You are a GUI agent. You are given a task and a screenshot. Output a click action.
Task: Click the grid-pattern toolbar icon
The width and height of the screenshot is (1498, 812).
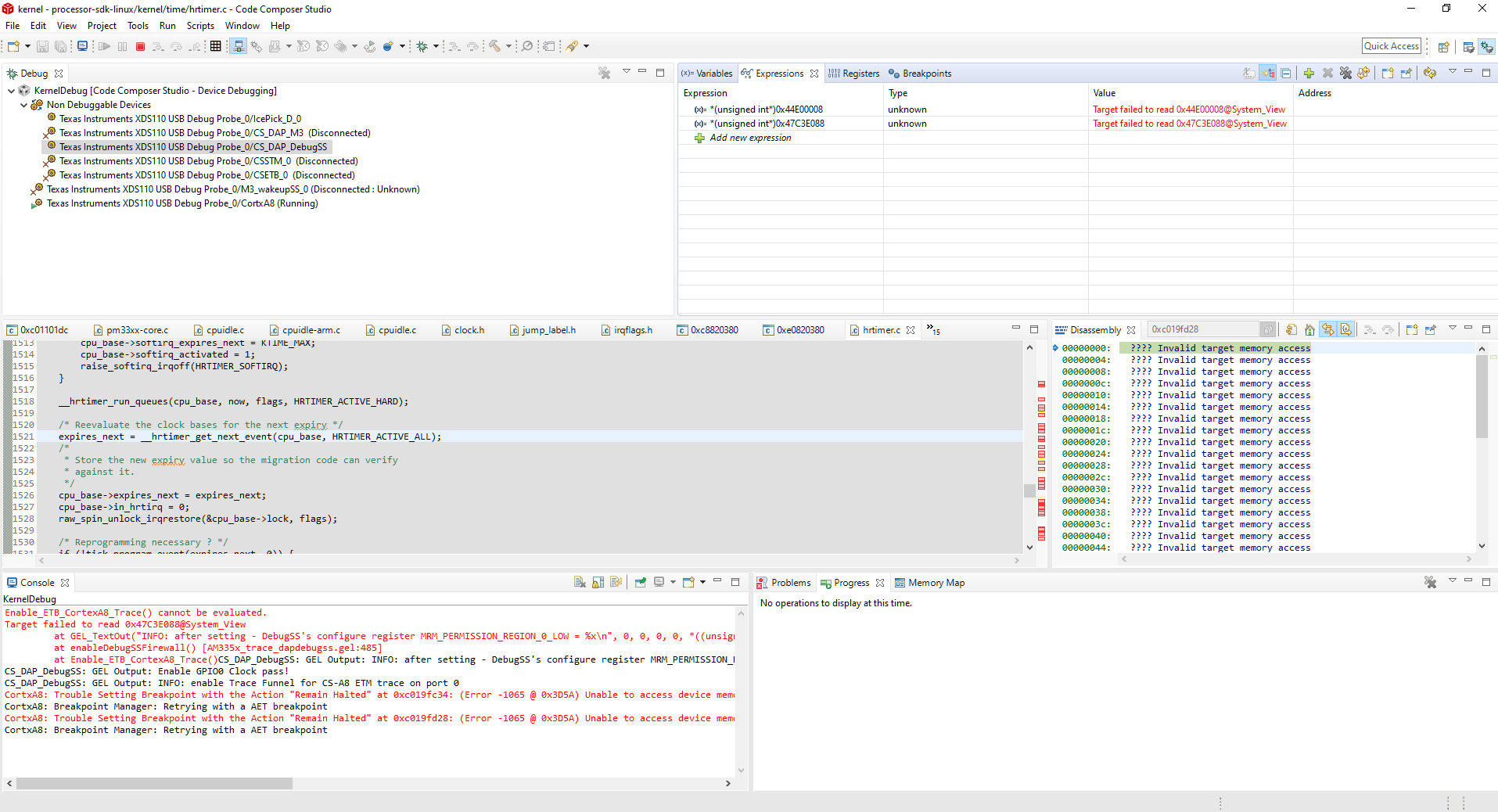[x=216, y=46]
